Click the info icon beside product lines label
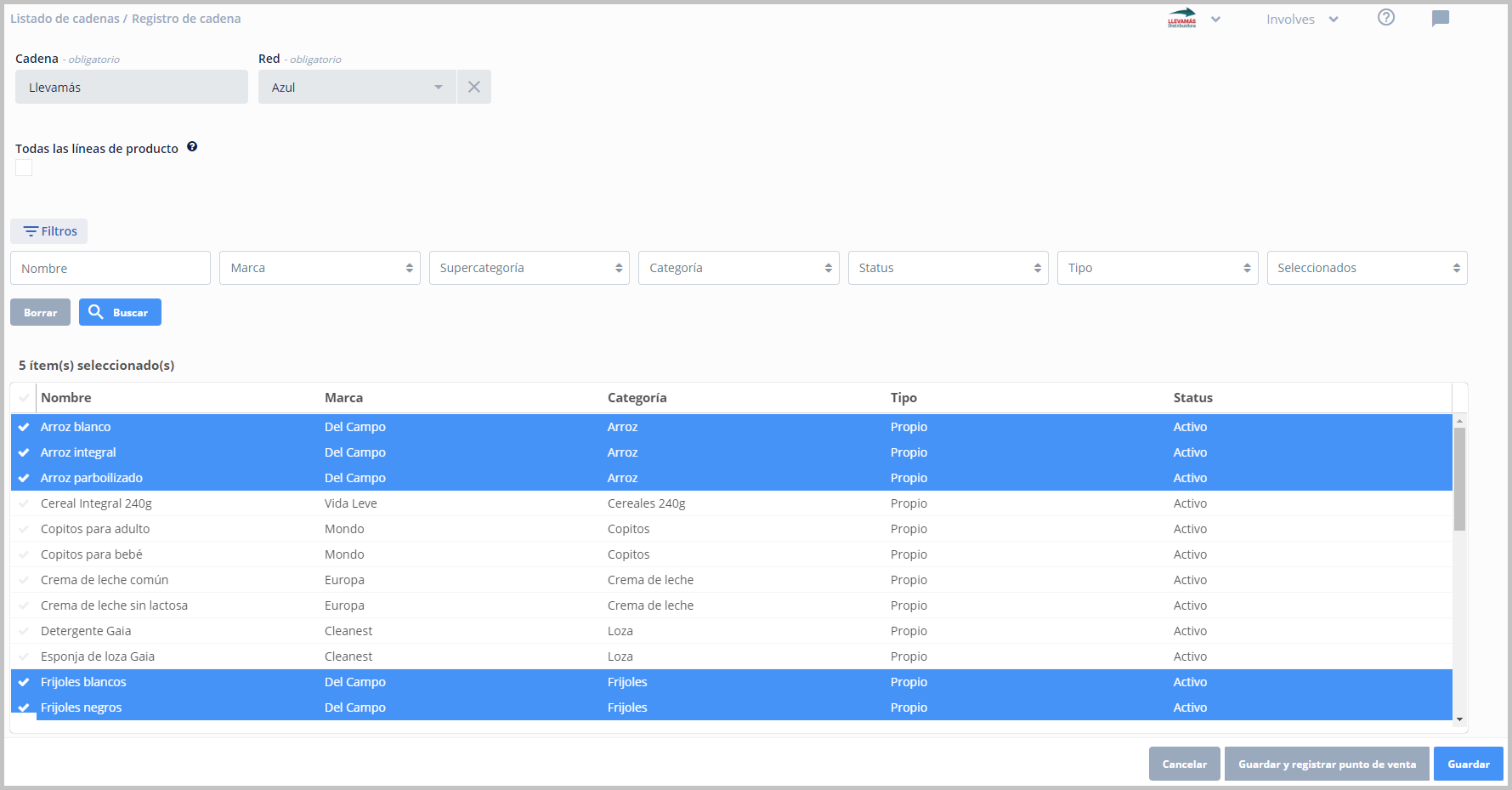1512x790 pixels. point(192,147)
